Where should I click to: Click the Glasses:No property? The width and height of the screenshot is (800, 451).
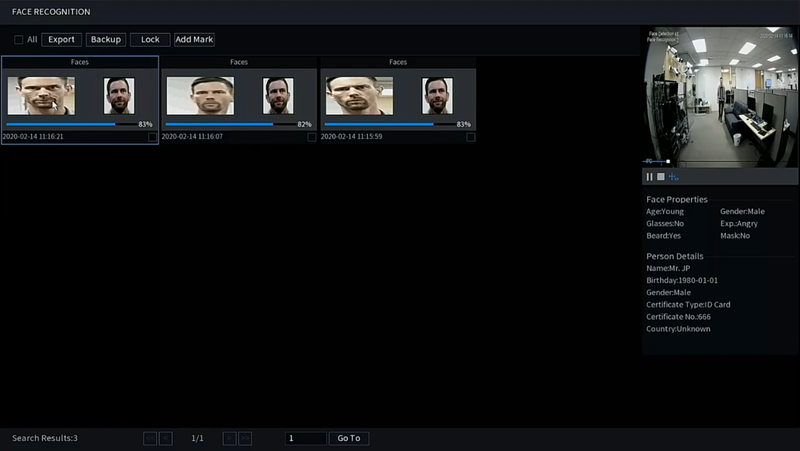pos(665,223)
